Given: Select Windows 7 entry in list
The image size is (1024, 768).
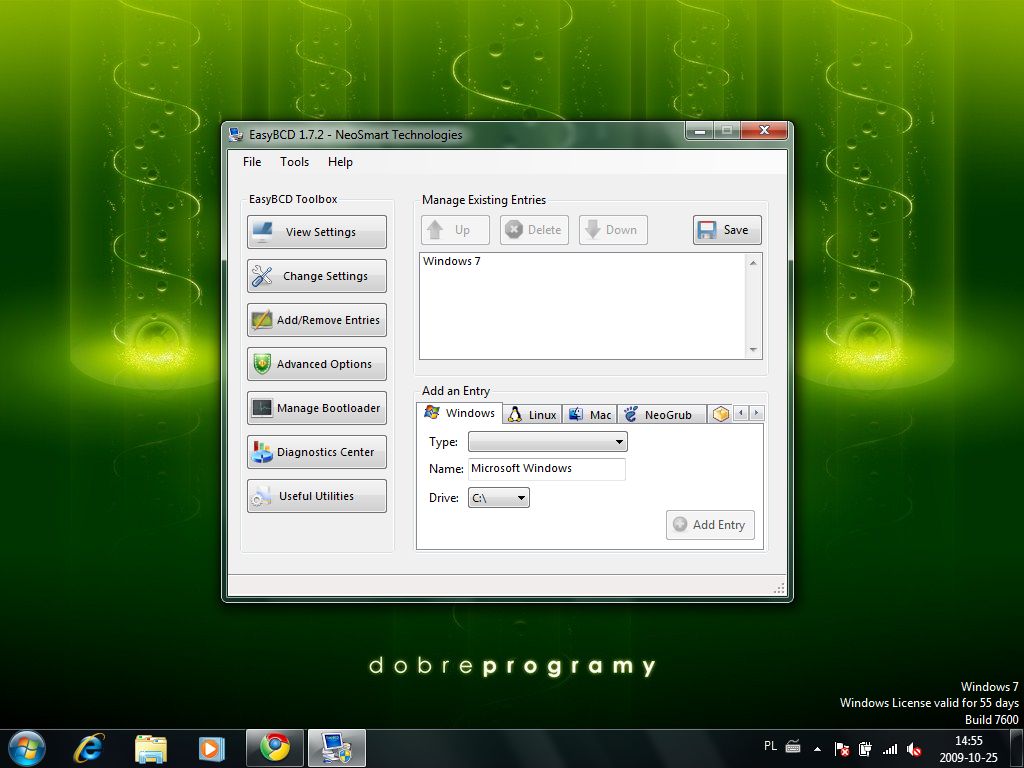Looking at the screenshot, I should pyautogui.click(x=452, y=261).
